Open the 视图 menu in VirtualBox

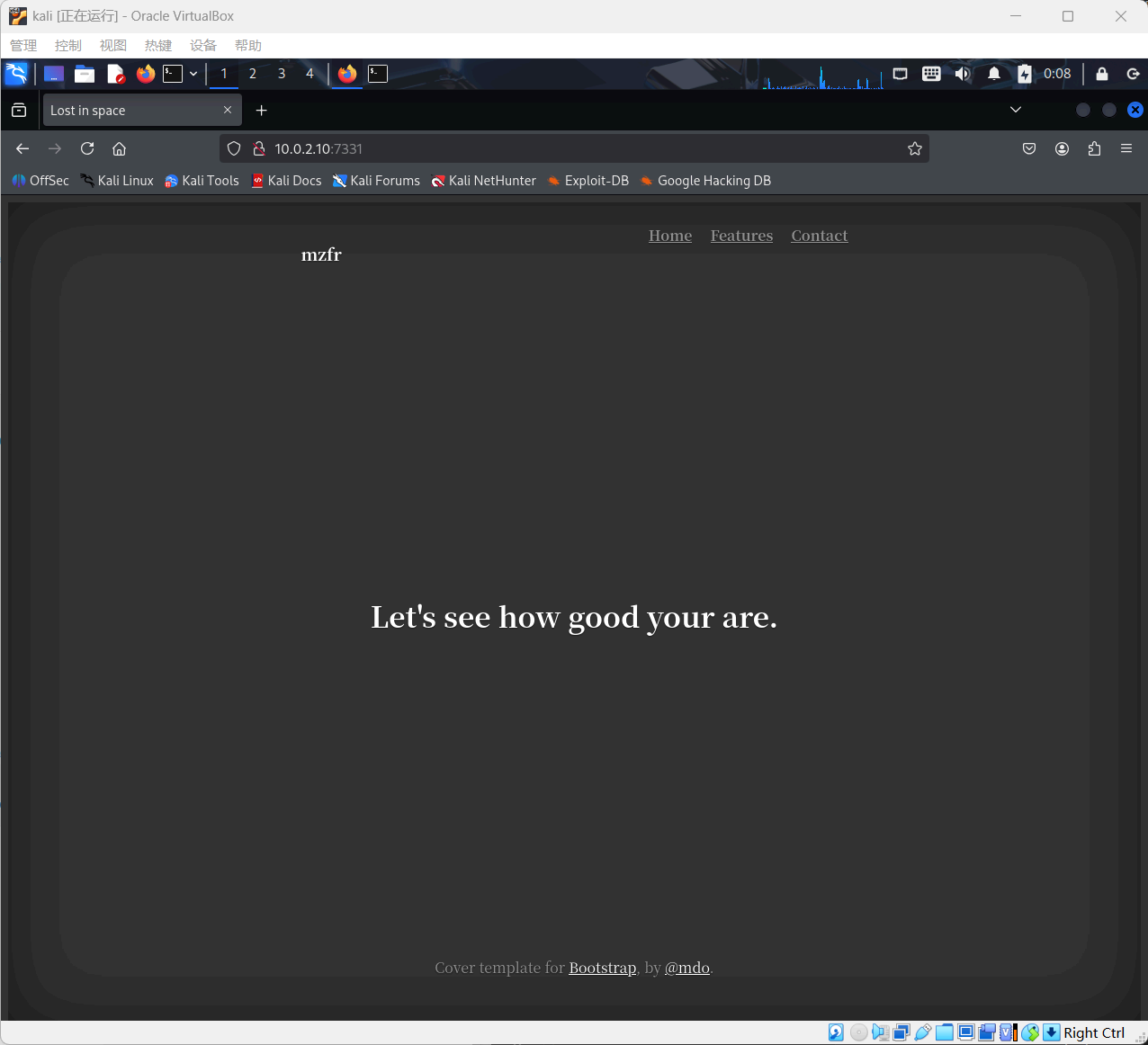(x=113, y=46)
